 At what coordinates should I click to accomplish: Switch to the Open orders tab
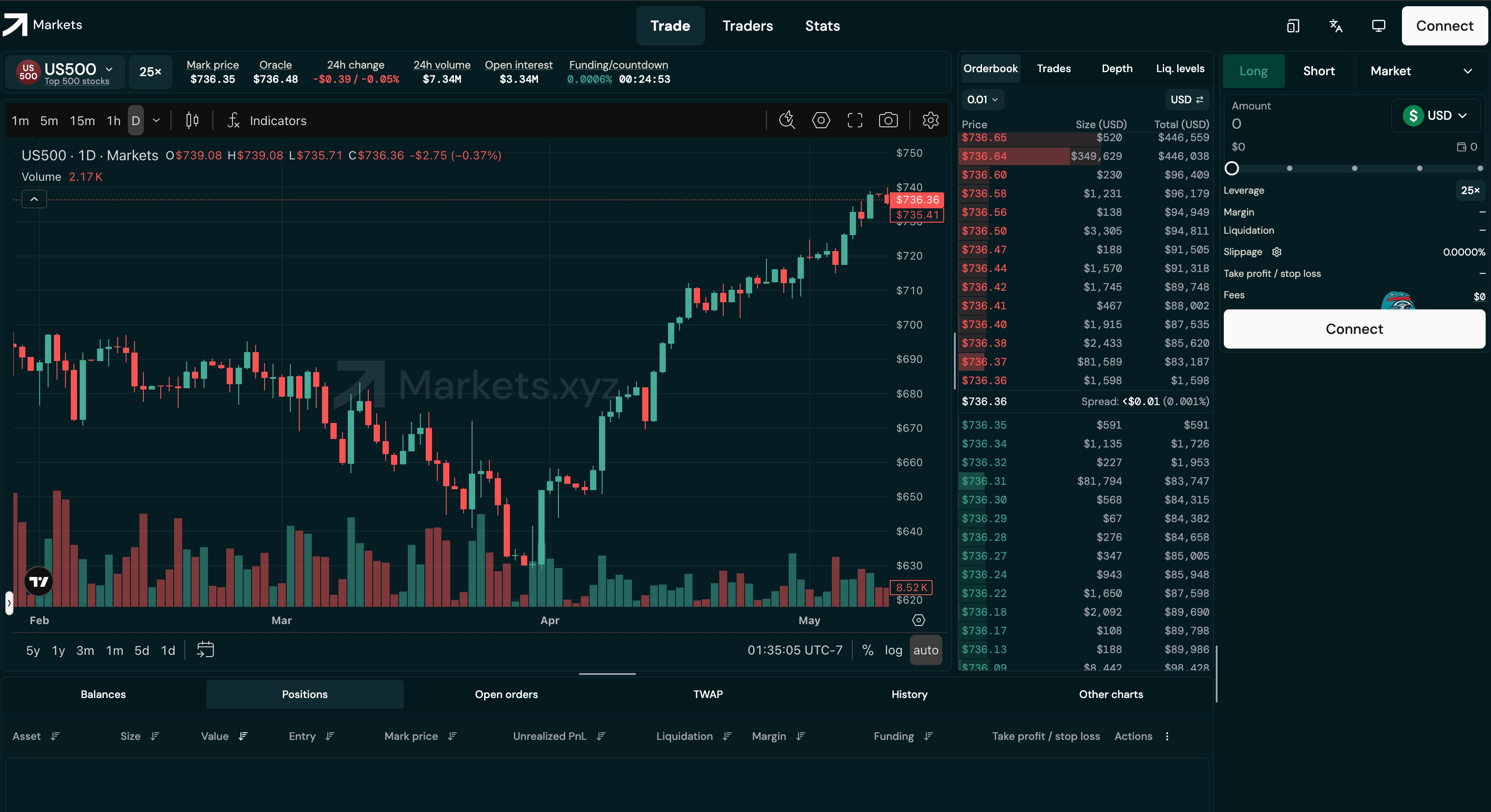coord(506,694)
